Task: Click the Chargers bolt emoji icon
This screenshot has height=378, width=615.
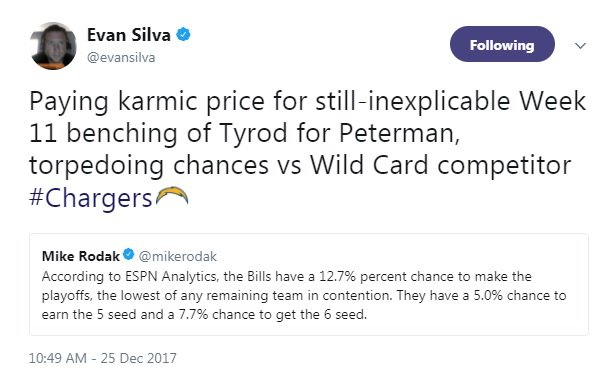Action: 172,196
